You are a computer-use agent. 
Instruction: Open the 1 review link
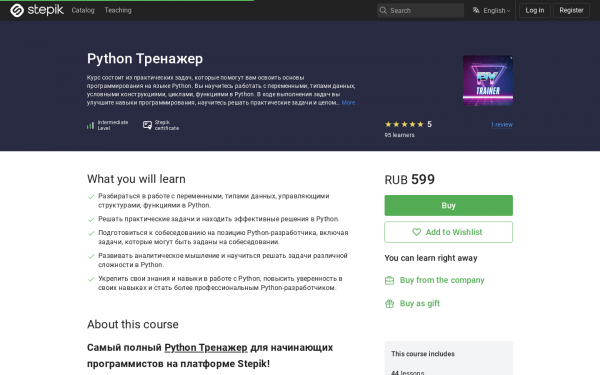click(502, 125)
